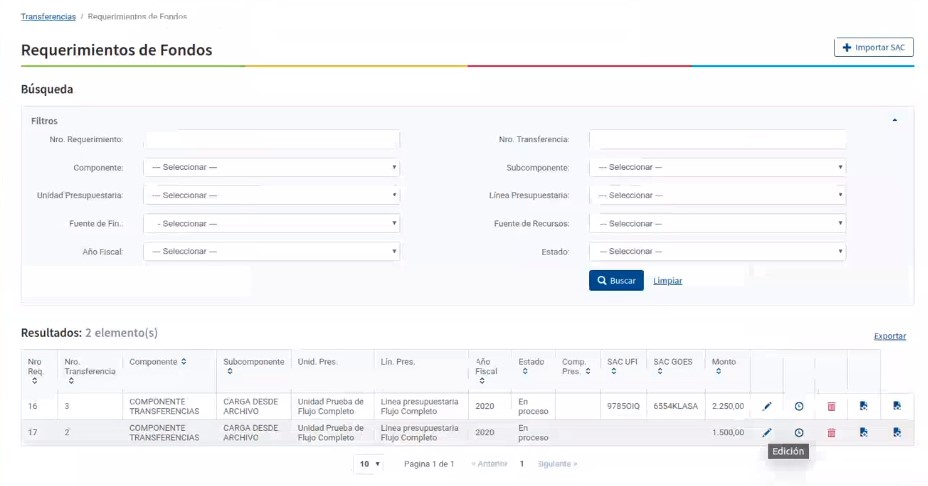Click the rightmost document icon for requirement 16
This screenshot has width=928, height=486.
pos(897,406)
